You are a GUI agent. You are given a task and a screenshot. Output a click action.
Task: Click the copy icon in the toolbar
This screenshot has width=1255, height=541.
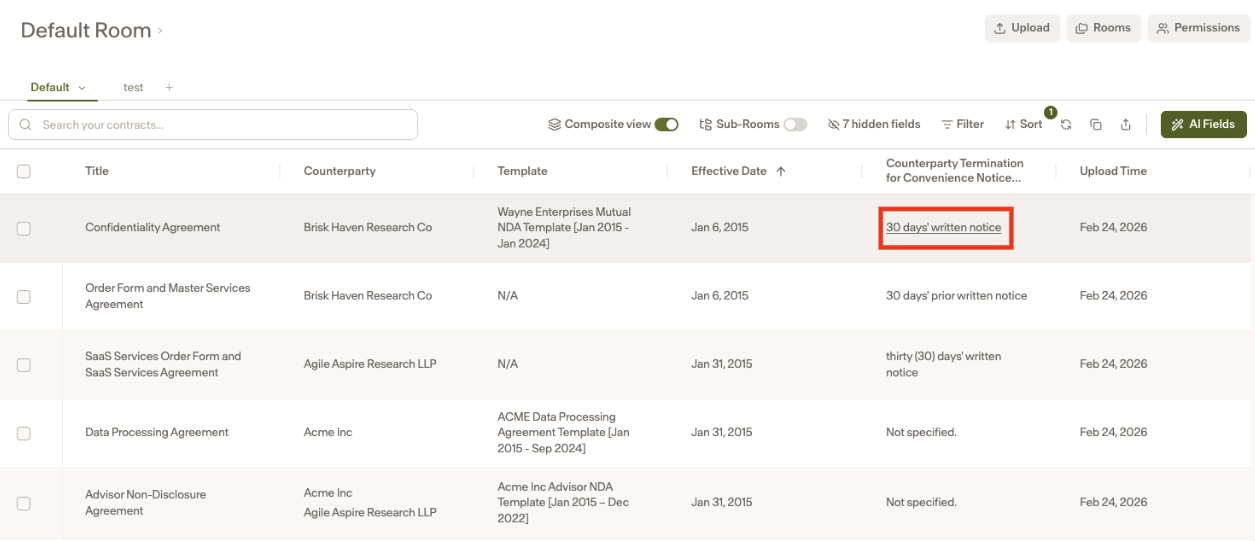pyautogui.click(x=1096, y=125)
